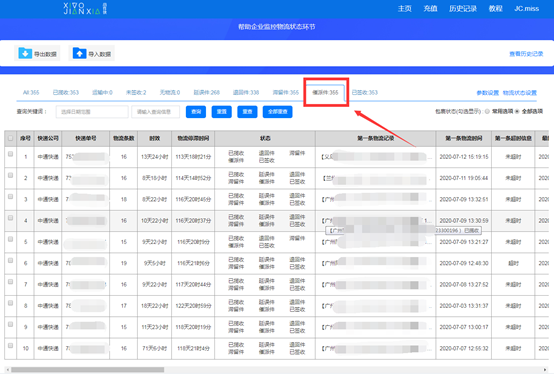This screenshot has height=374, width=554.
Task: Tick the checkbox for row 3
Action: [x=11, y=196]
